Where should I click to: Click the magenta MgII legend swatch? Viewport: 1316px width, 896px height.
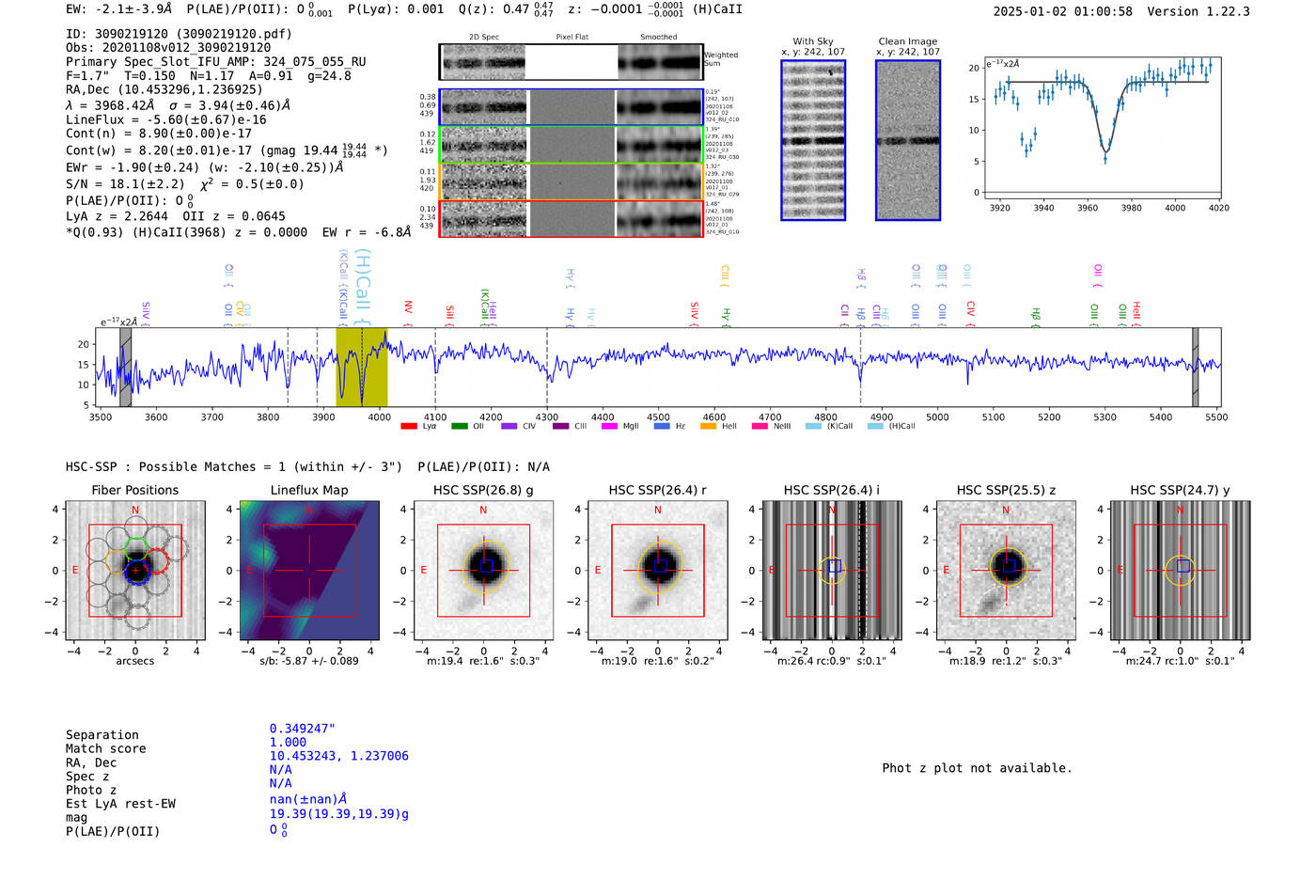[610, 426]
